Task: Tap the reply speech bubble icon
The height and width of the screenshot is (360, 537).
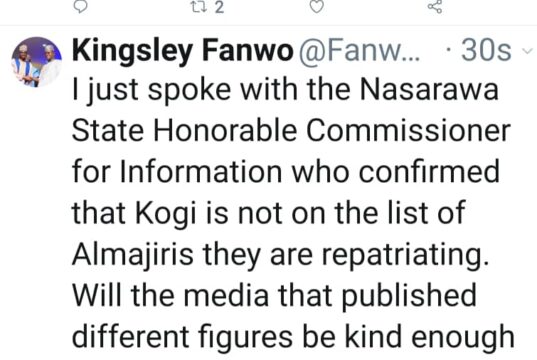Action: [80, 6]
